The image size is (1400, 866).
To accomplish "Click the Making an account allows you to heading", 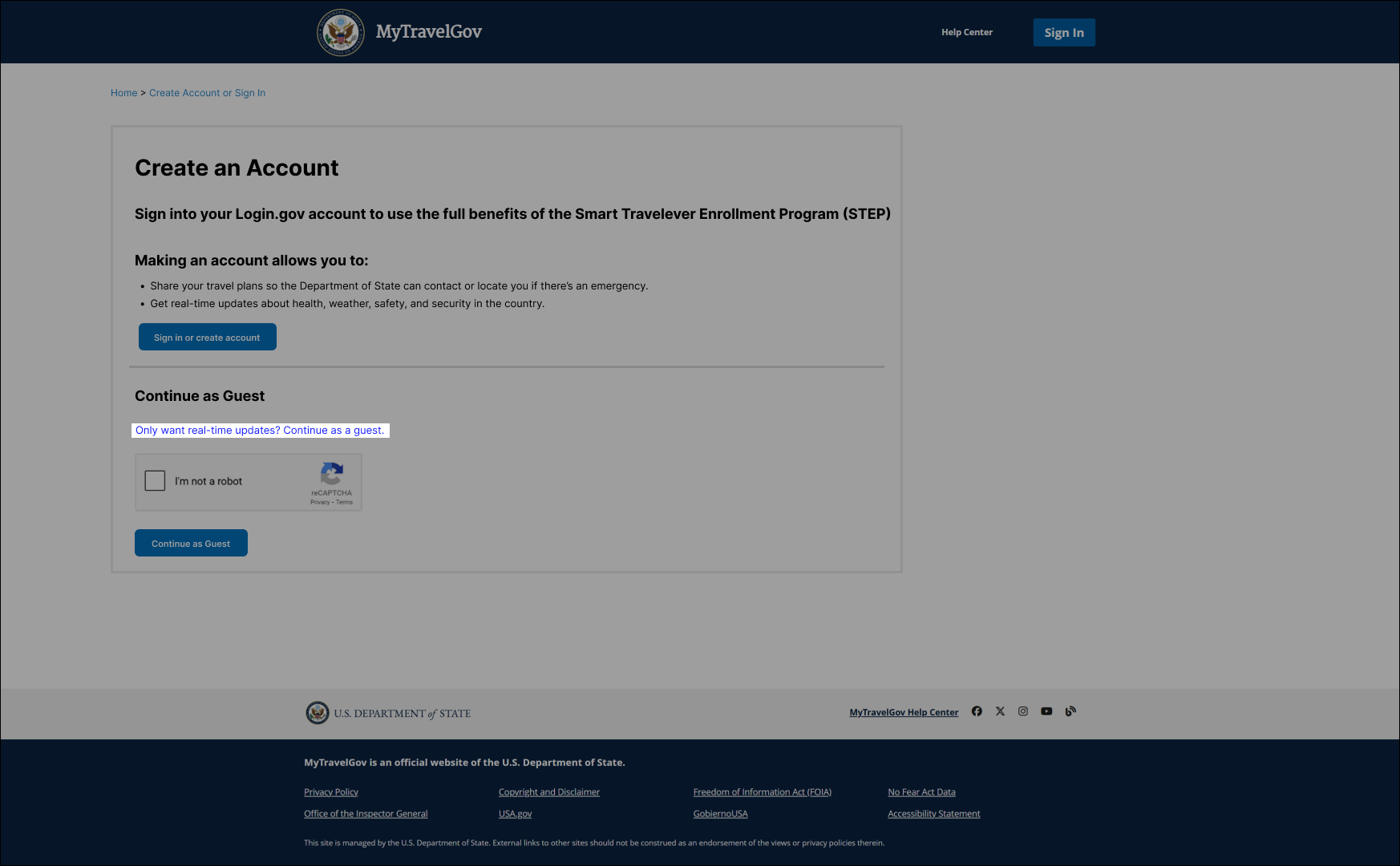I will coord(252,261).
